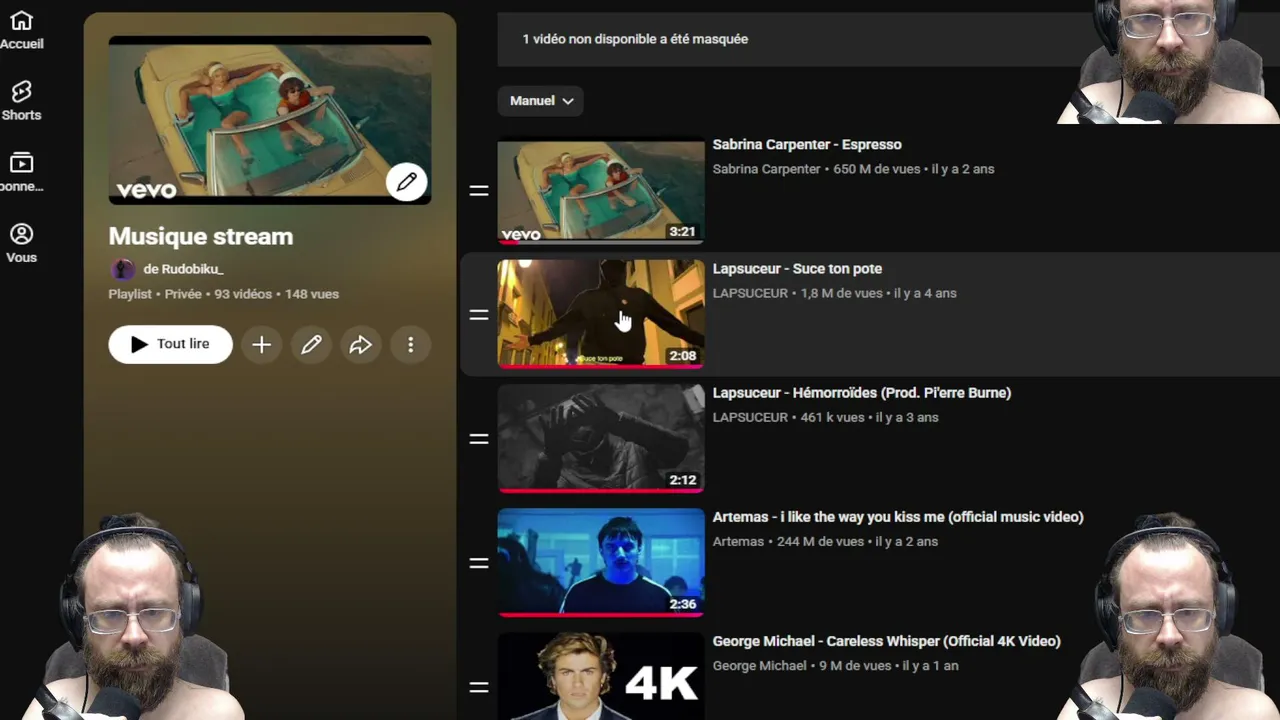1280x720 pixels.
Task: Click the Tout lire button
Action: pos(171,345)
